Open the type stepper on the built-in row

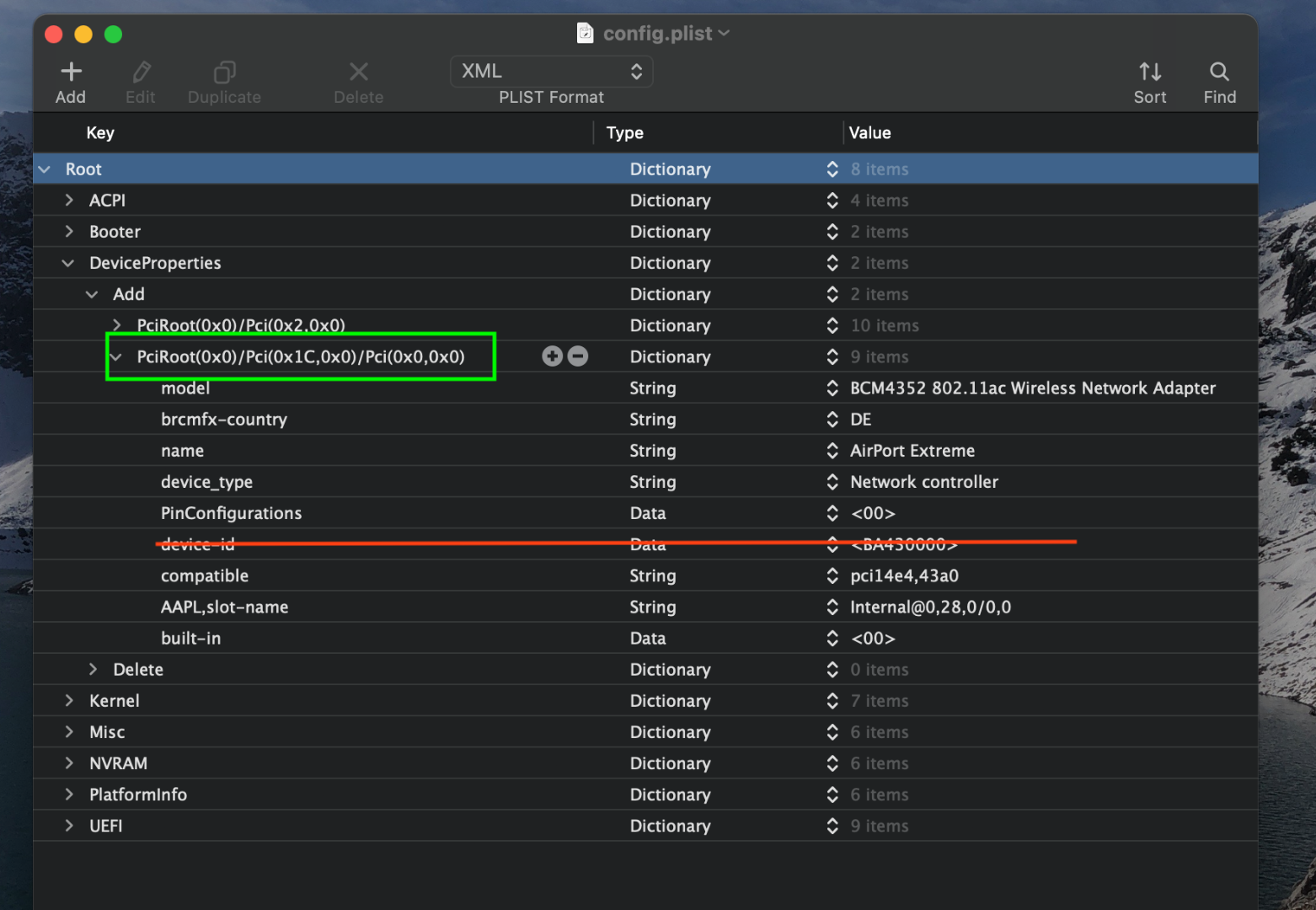click(x=832, y=639)
